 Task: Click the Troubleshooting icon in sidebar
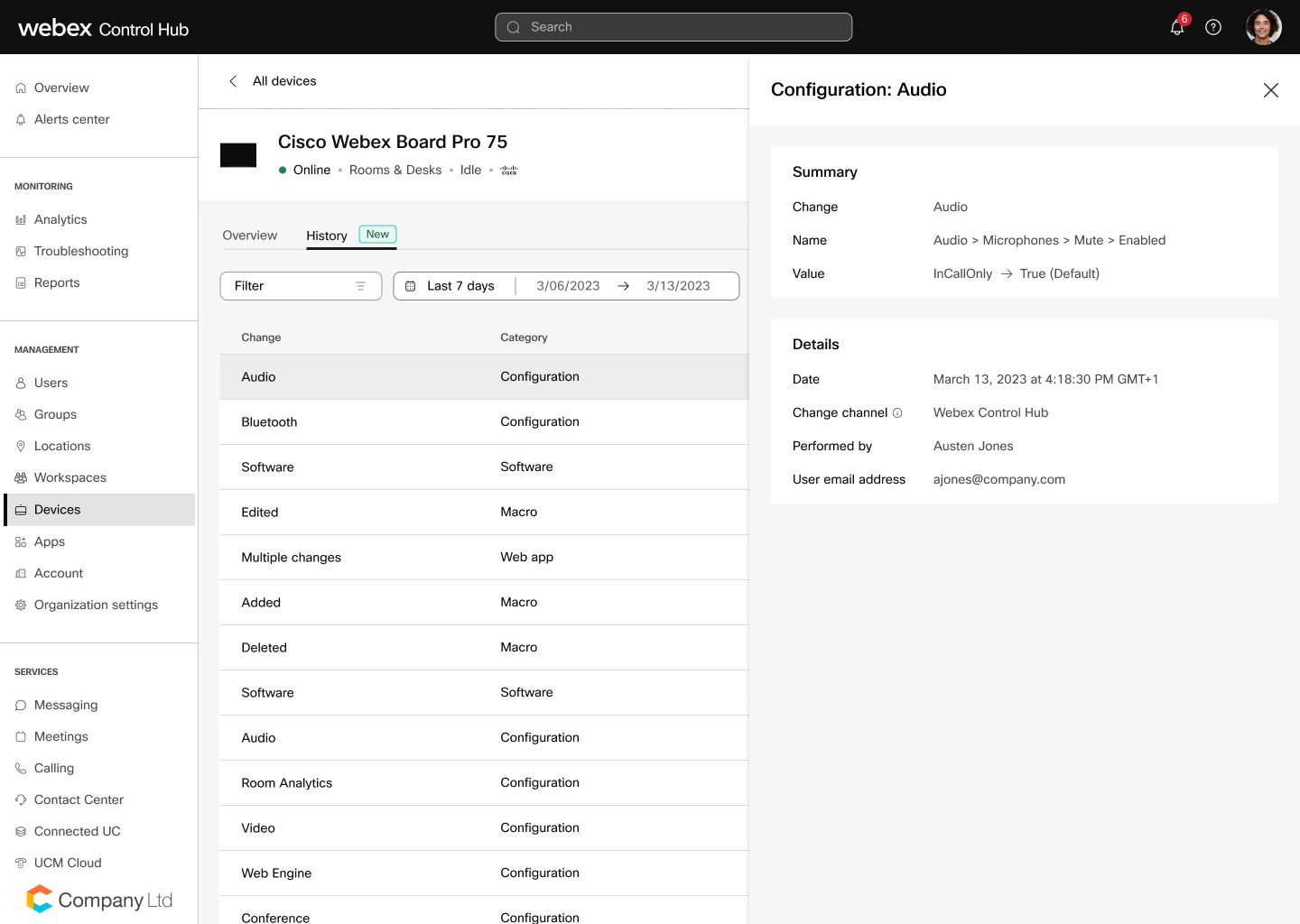[x=21, y=252]
